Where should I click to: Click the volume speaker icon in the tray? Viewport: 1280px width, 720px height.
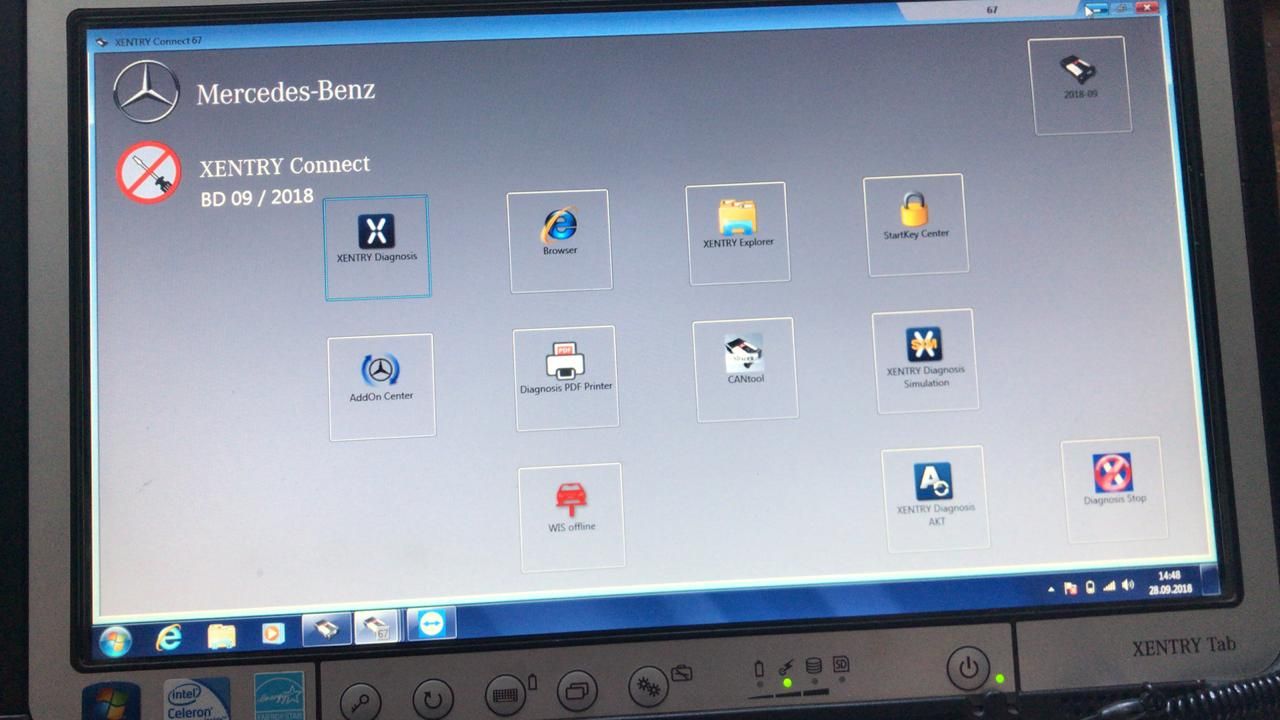coord(1128,585)
